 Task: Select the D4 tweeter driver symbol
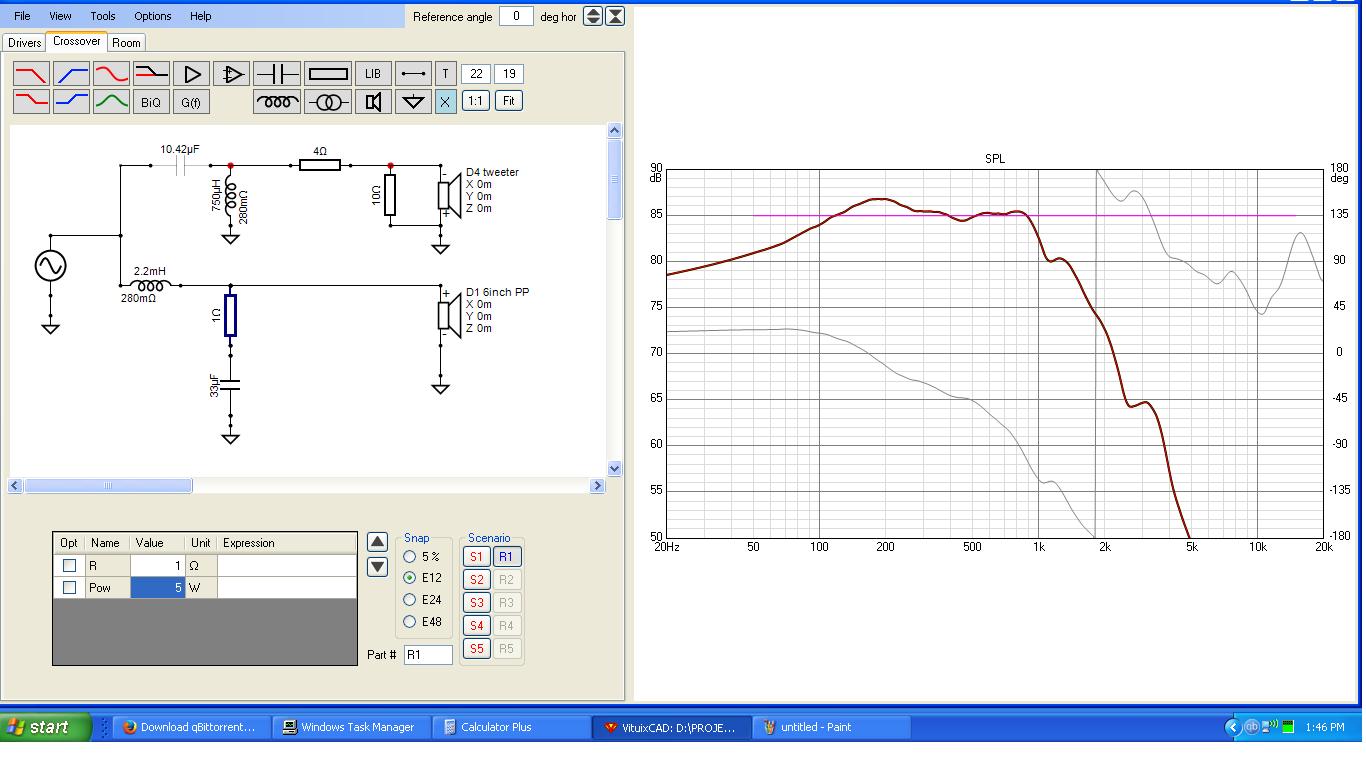448,194
